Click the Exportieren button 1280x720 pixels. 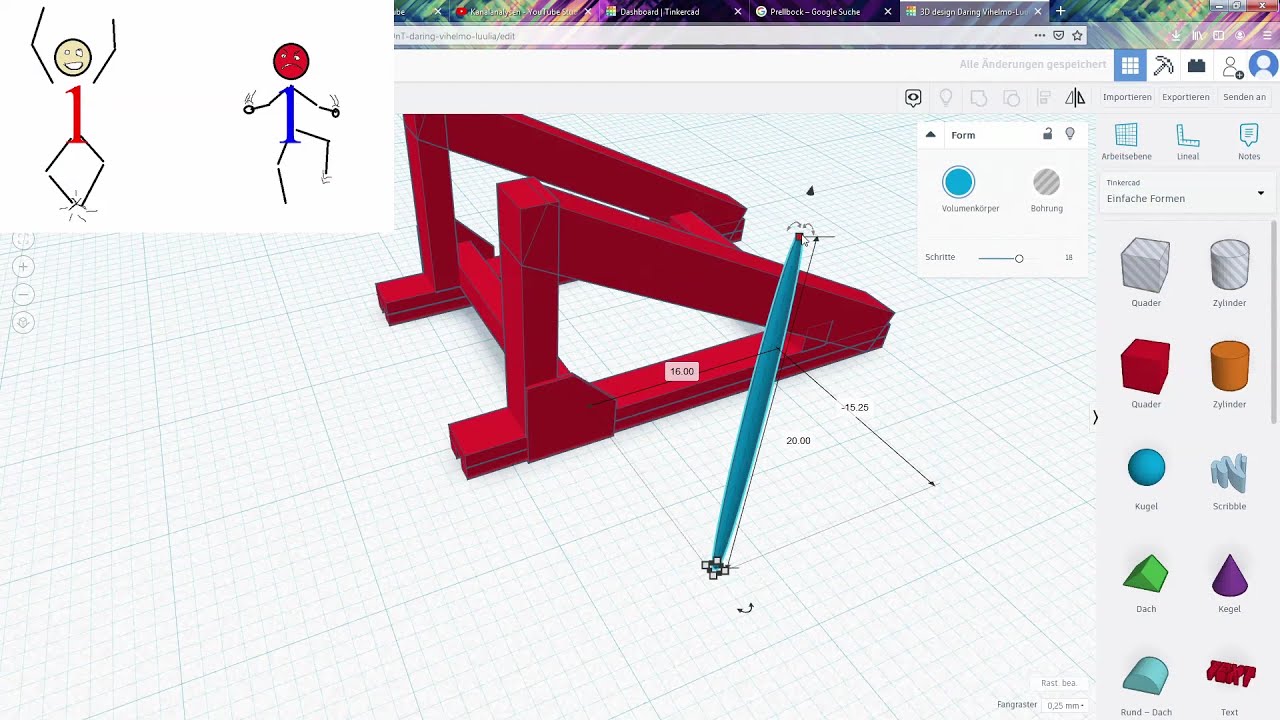[1186, 97]
